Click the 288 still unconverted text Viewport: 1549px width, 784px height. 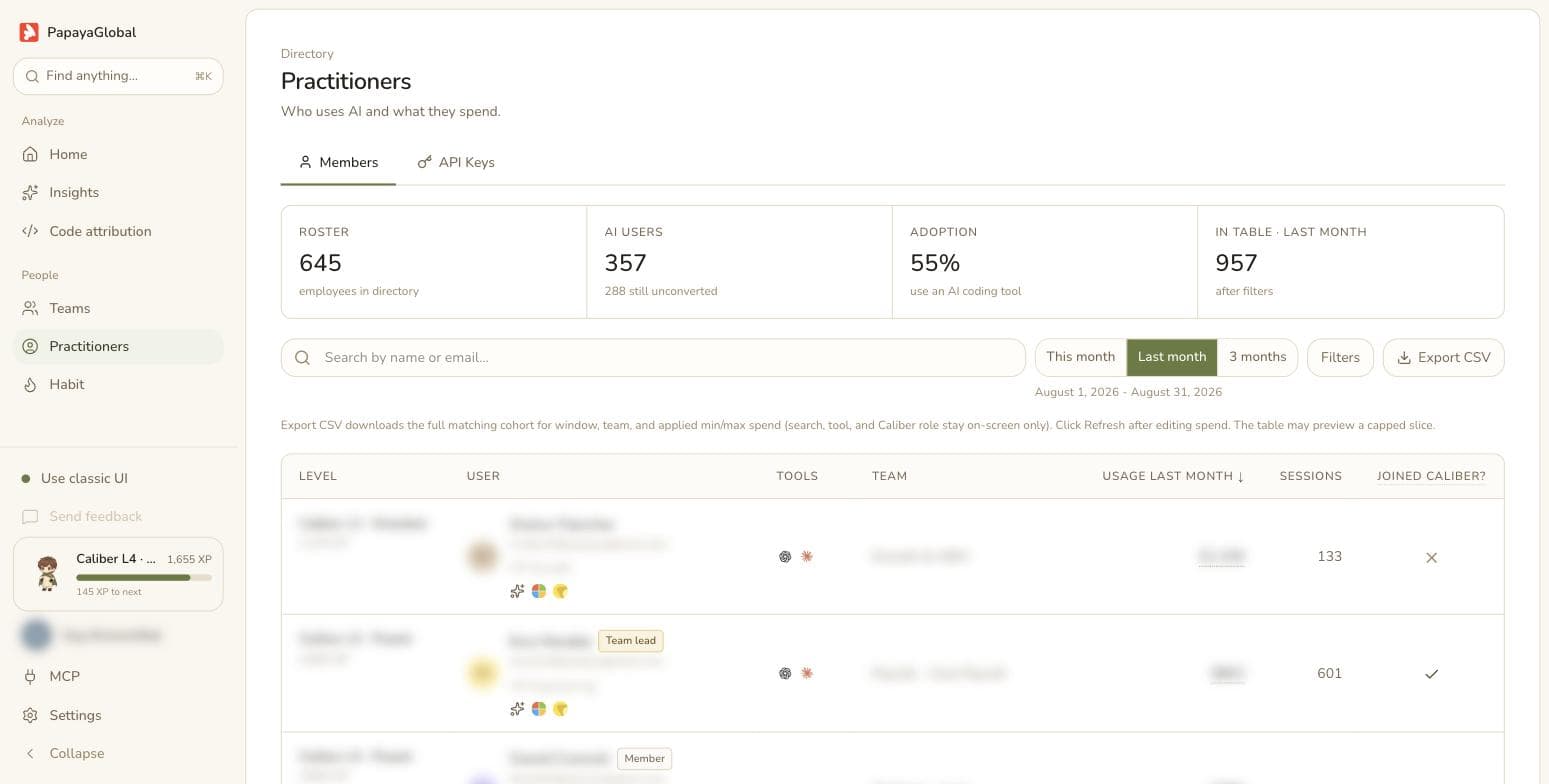tap(660, 291)
